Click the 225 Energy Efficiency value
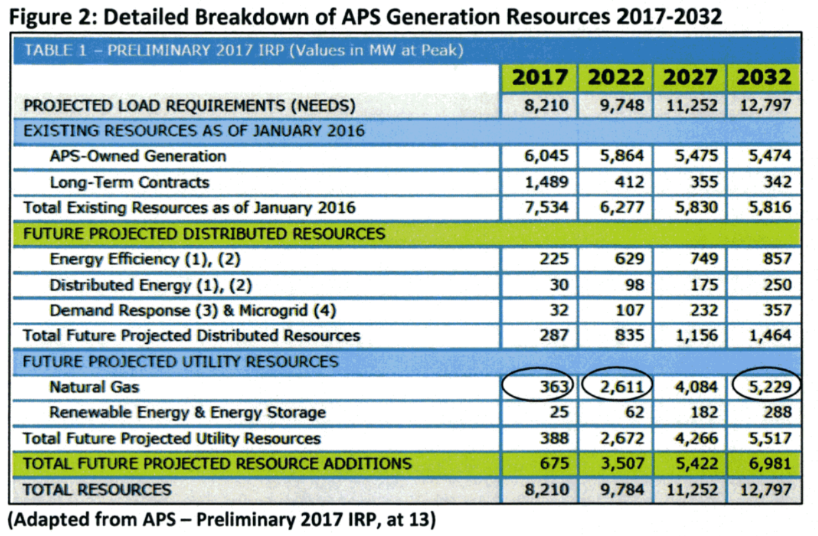 coord(554,259)
